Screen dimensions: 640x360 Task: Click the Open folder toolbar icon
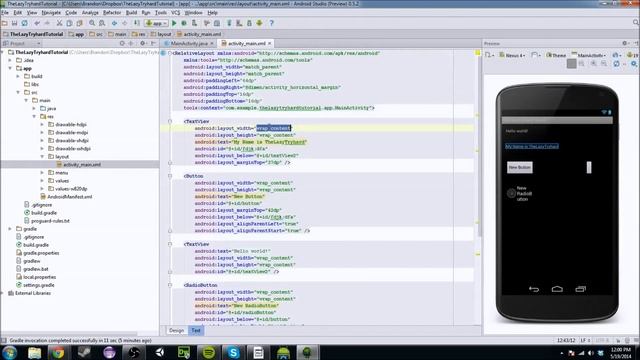click(4, 23)
